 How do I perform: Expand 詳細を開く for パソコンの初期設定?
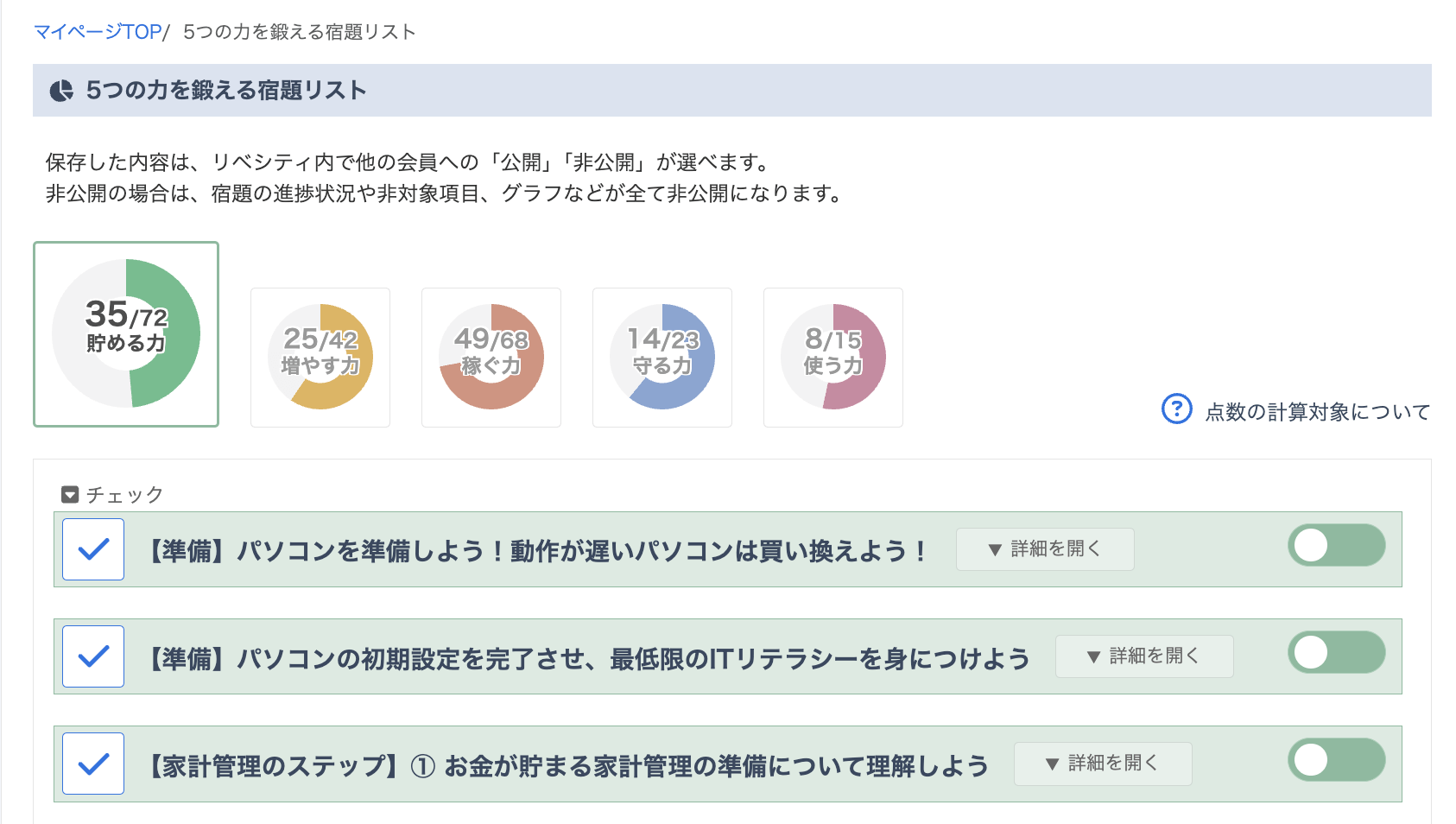(1144, 656)
